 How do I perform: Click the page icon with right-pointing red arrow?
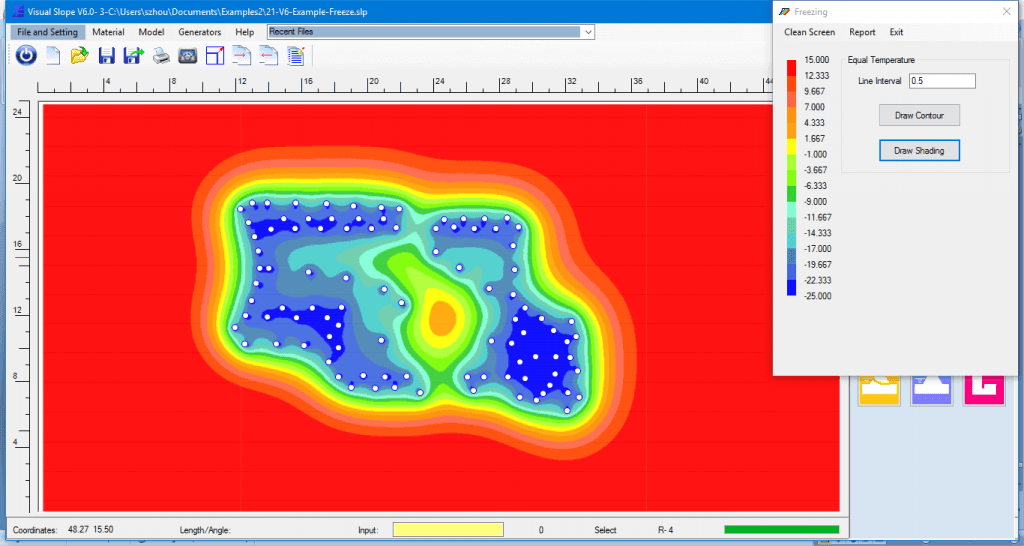click(x=242, y=56)
